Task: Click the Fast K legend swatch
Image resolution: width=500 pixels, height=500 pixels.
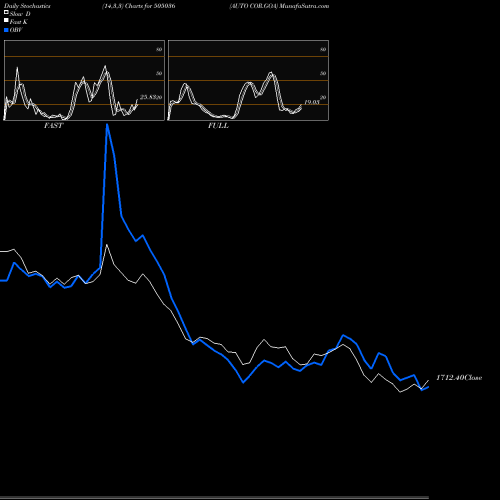Action: click(6, 21)
